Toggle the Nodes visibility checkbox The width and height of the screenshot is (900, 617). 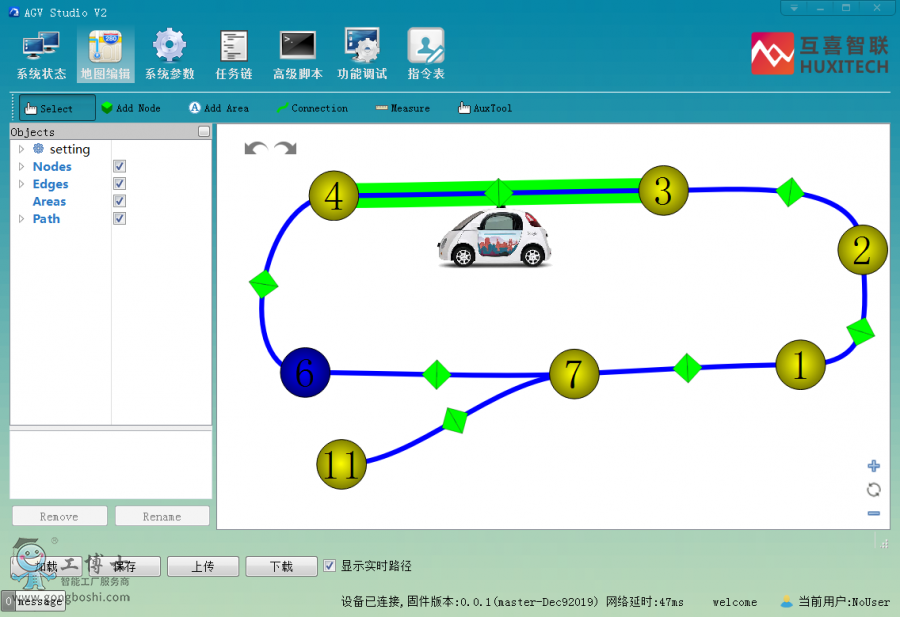[120, 167]
